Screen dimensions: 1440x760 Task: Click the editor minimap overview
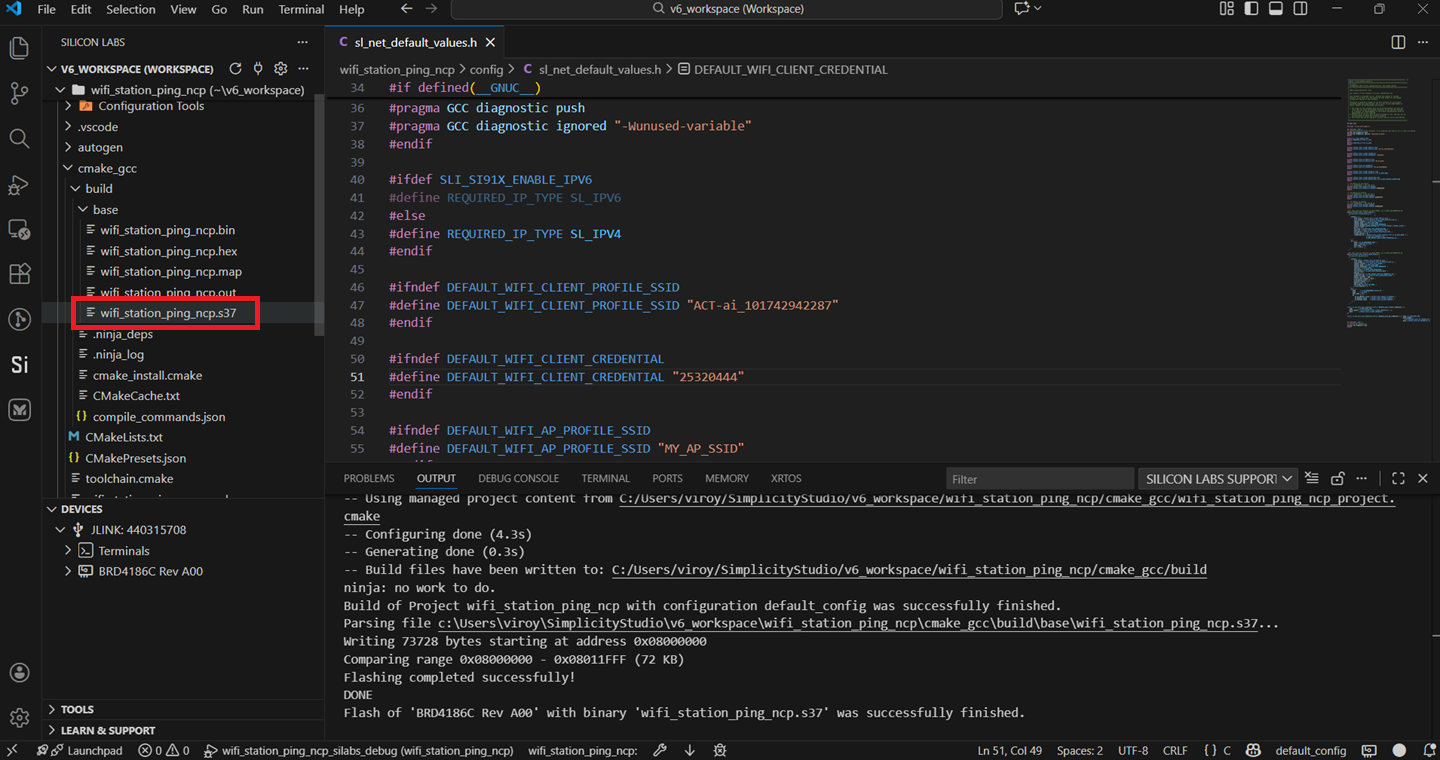point(1378,200)
